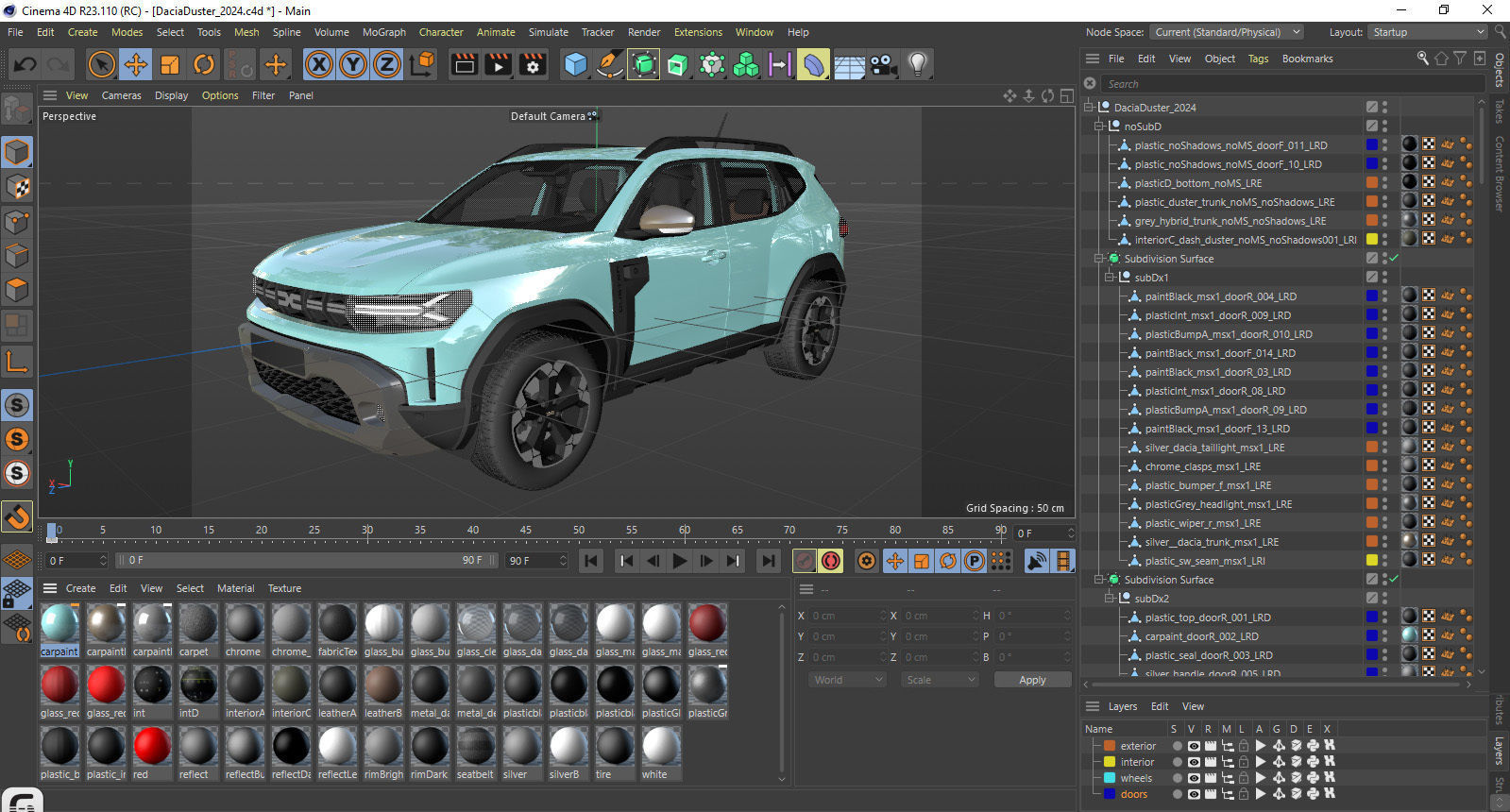Click Create in Material Manager
Viewport: 1510px width, 812px height.
[80, 588]
